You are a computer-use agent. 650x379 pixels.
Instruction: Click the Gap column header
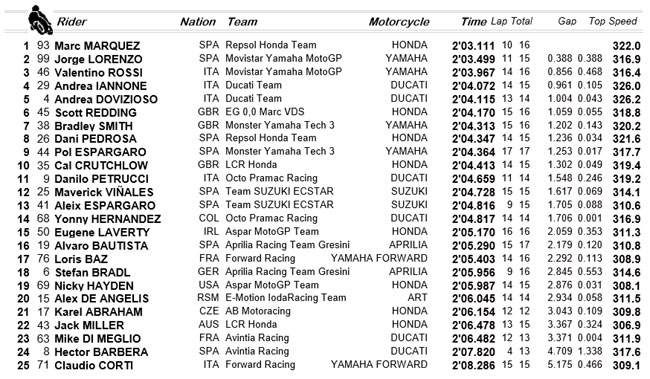coord(567,21)
